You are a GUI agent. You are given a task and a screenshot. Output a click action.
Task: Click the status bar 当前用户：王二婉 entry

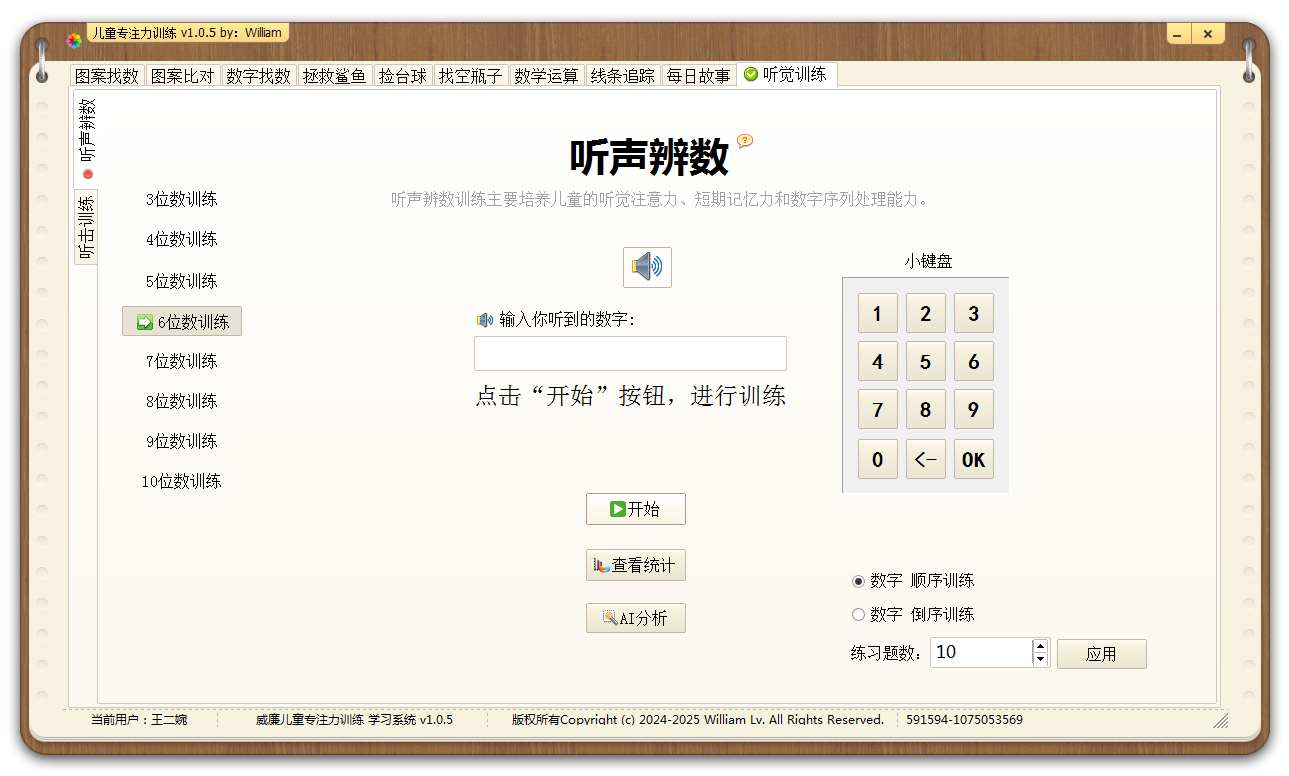point(139,720)
